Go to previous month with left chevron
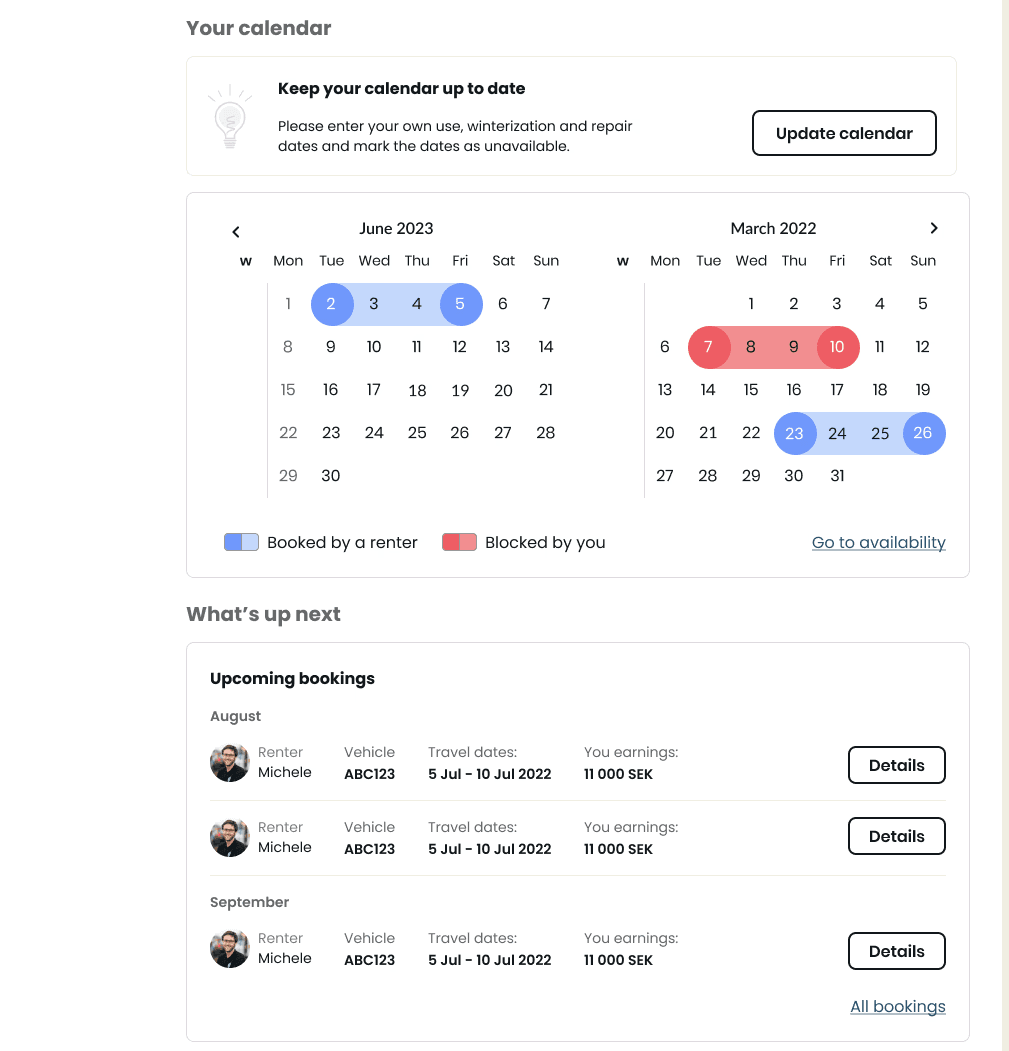This screenshot has height=1051, width=1009. [x=235, y=232]
